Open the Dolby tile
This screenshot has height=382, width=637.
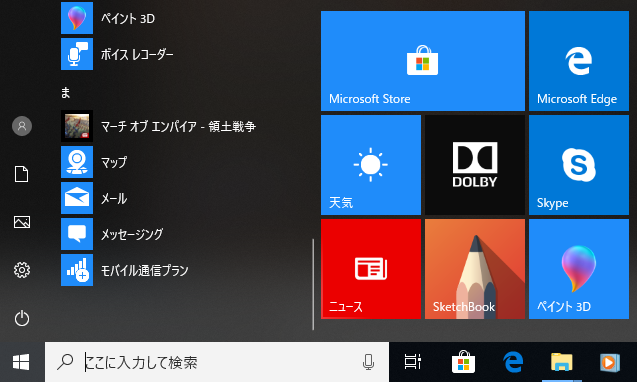[475, 165]
